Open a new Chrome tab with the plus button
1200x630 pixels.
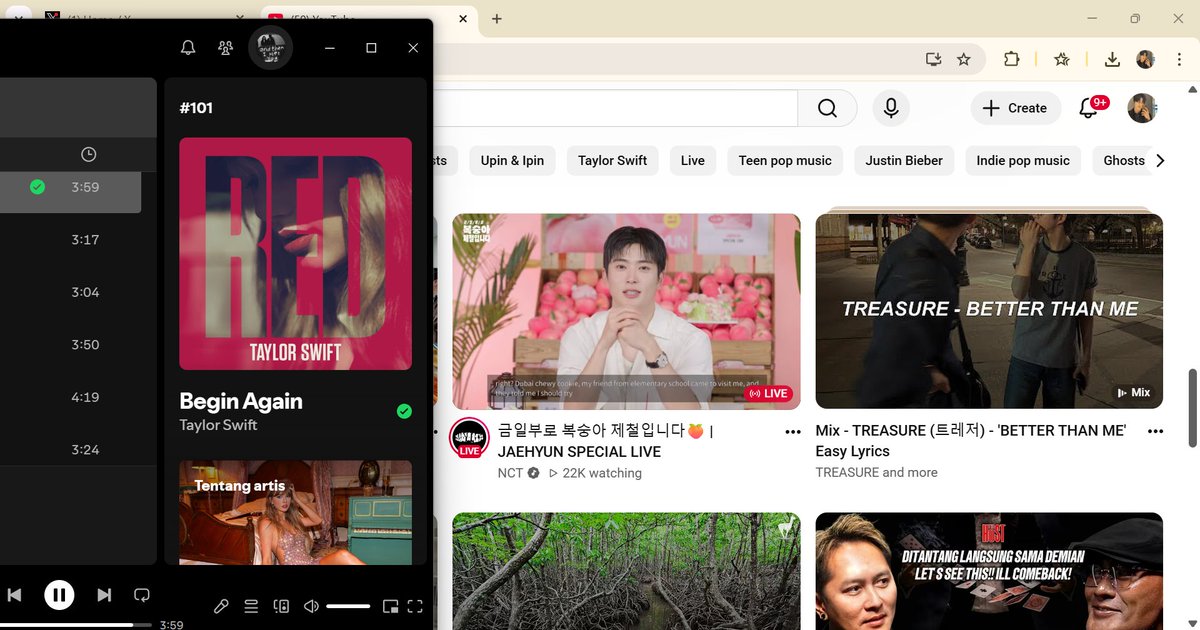click(497, 19)
